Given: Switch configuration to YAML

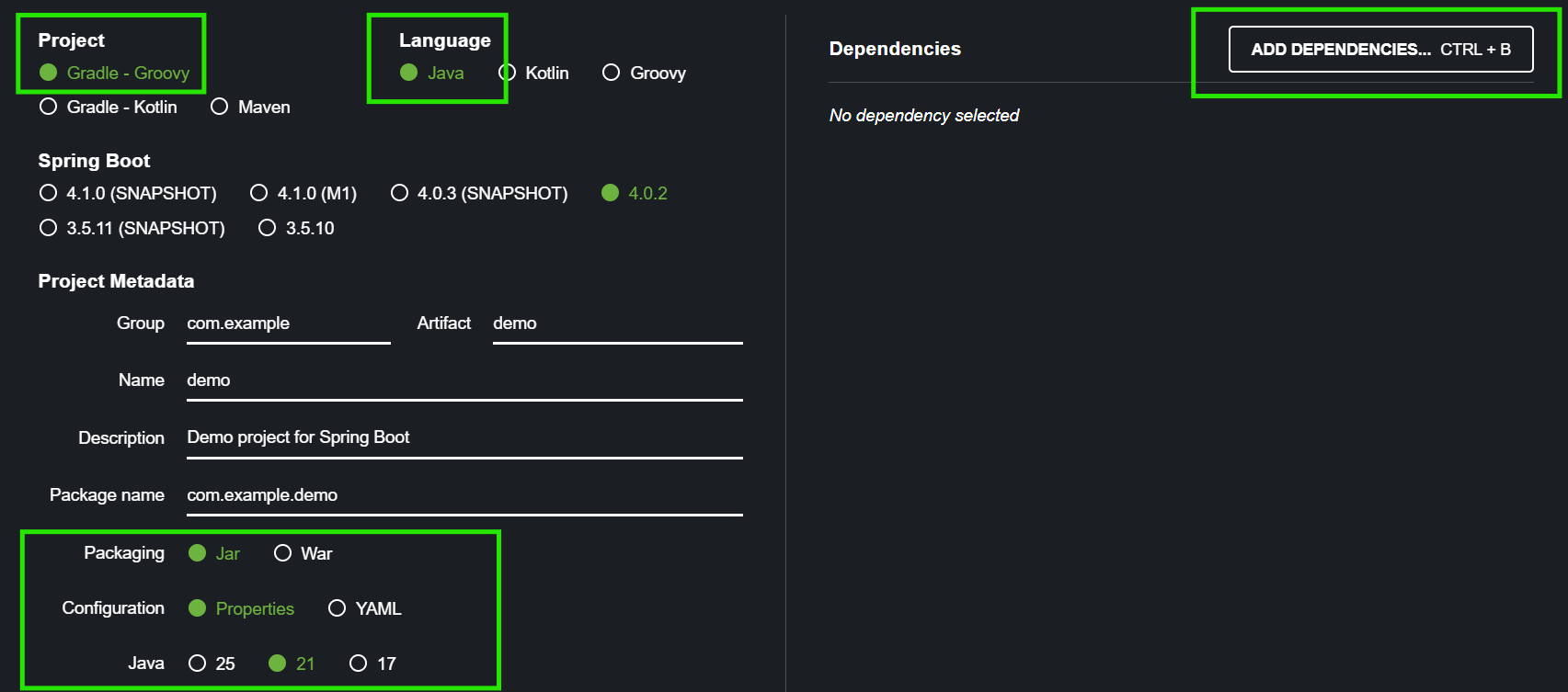Looking at the screenshot, I should [x=364, y=608].
